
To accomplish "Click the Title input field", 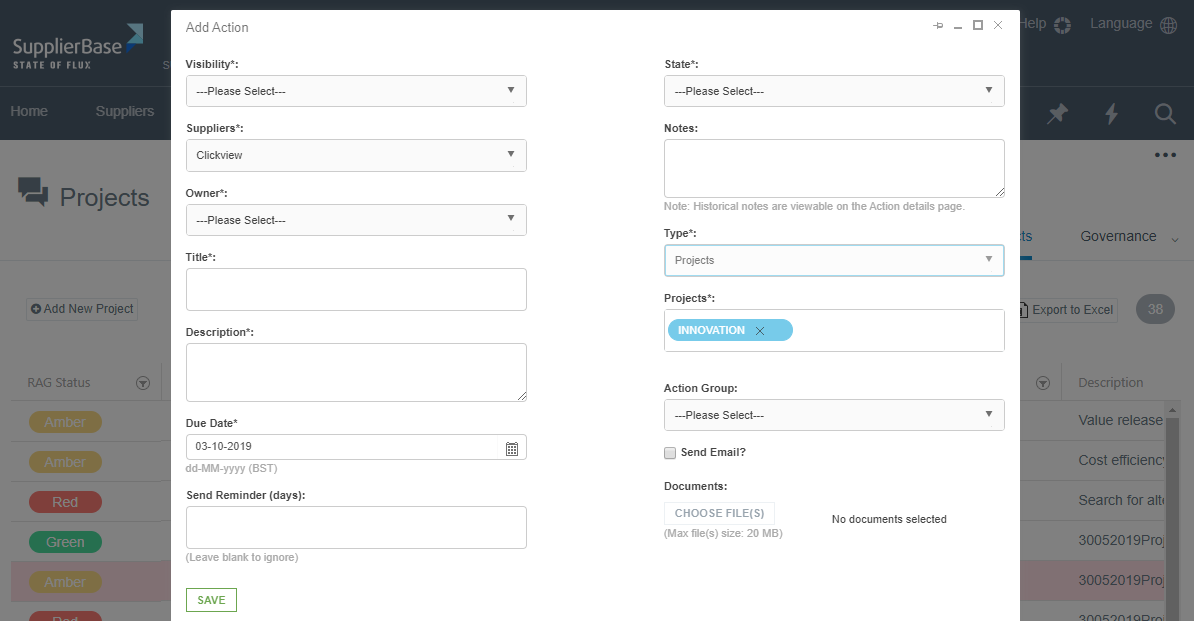I will [x=356, y=289].
